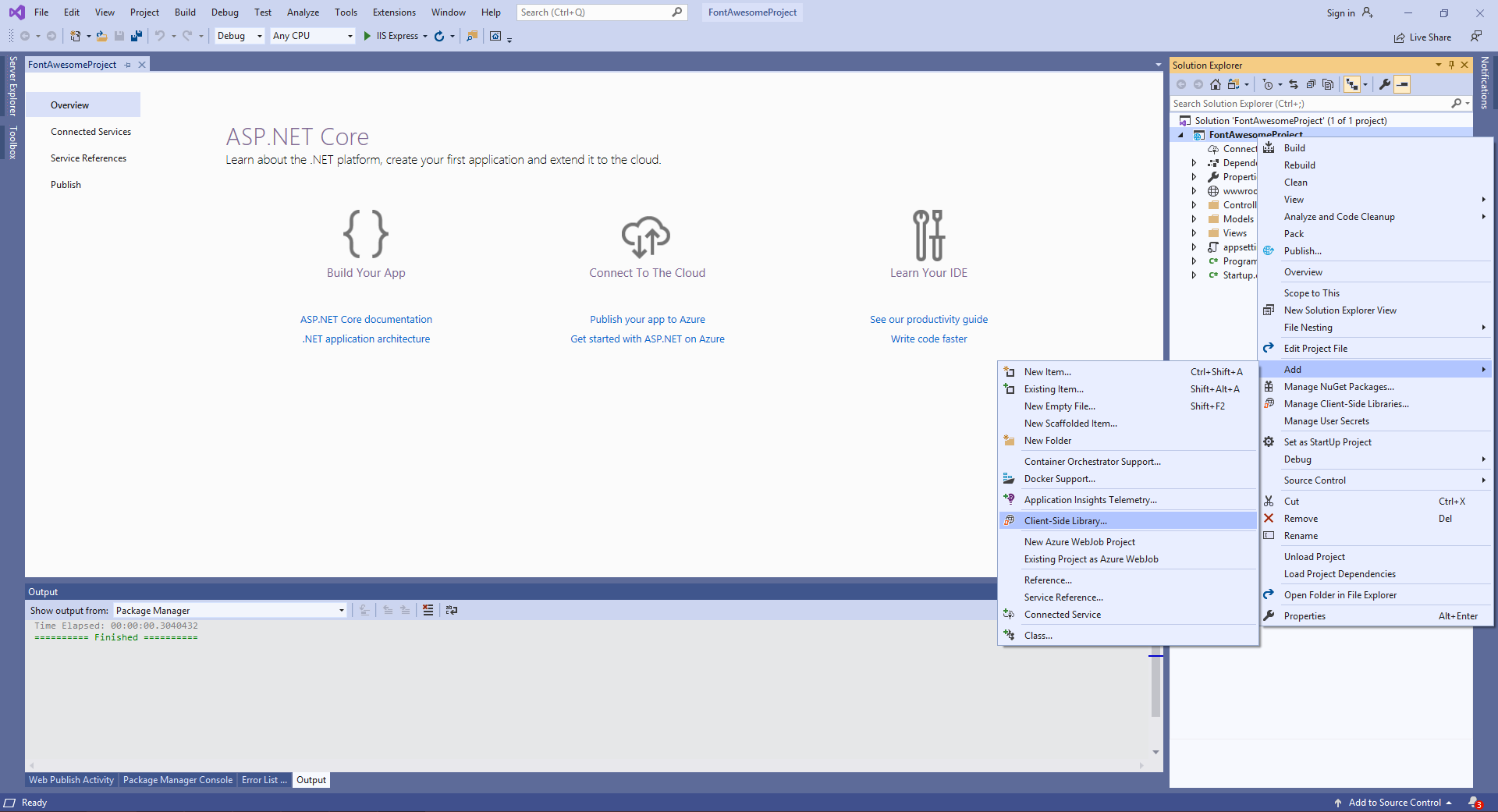This screenshot has width=1498, height=812.
Task: Open Solution Explorer search options dropdown
Action: point(1468,104)
